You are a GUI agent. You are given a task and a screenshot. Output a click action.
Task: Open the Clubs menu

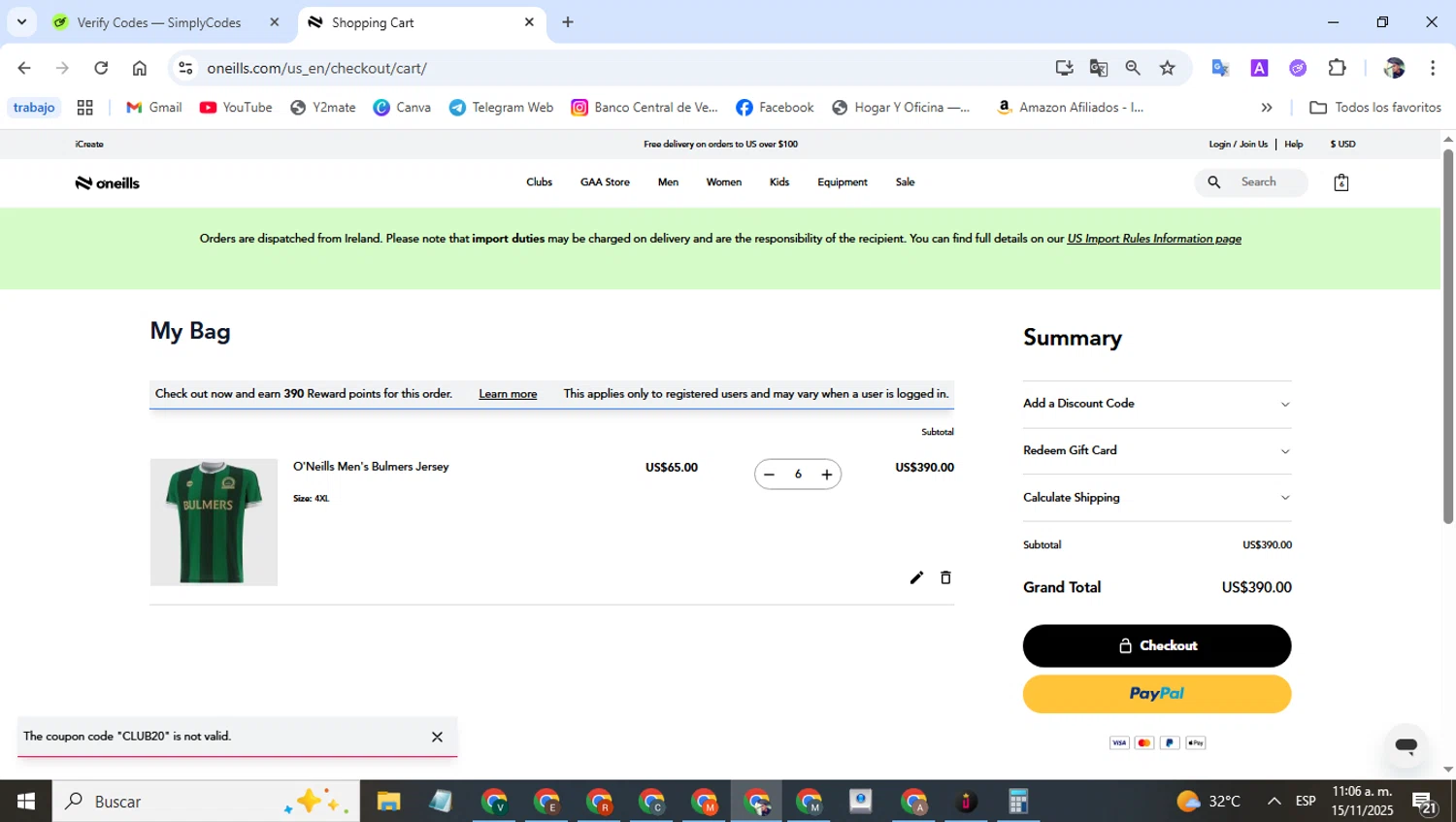tap(539, 182)
